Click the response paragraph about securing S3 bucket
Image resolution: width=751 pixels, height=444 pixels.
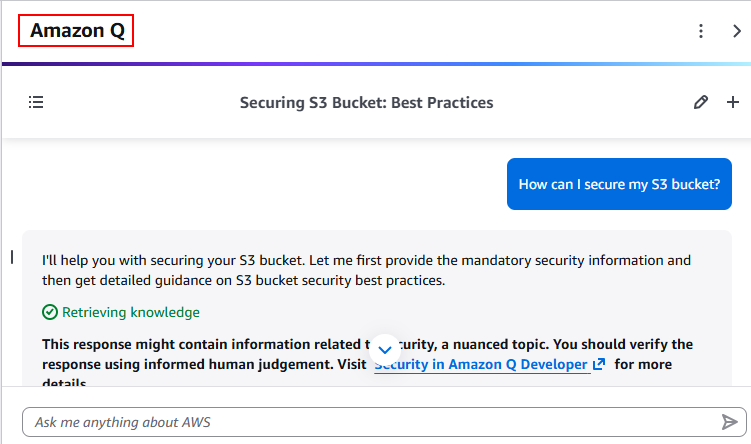[366, 270]
